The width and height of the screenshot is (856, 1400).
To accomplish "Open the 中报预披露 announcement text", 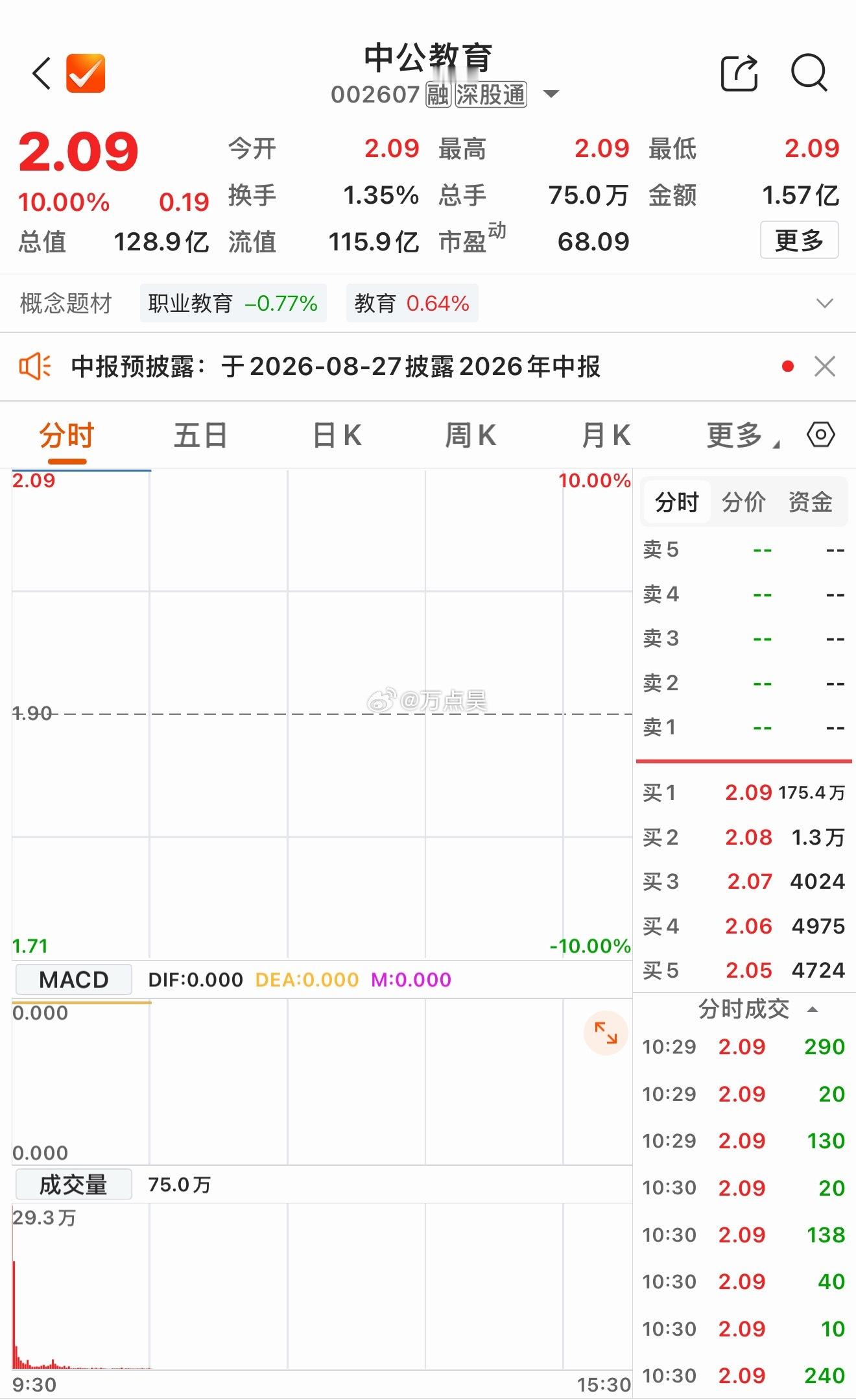I will (335, 367).
